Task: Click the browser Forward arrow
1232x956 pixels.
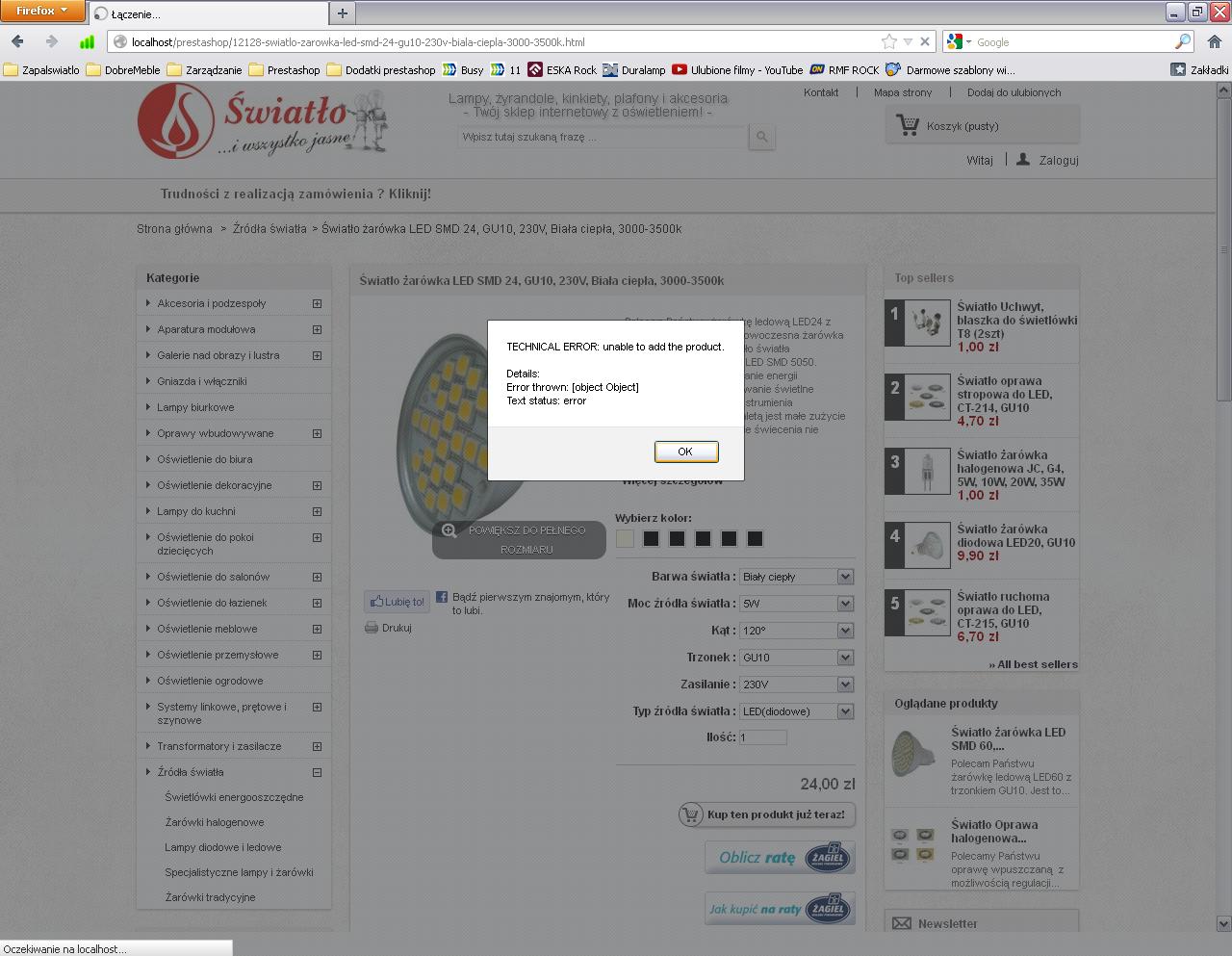Action: click(x=52, y=41)
